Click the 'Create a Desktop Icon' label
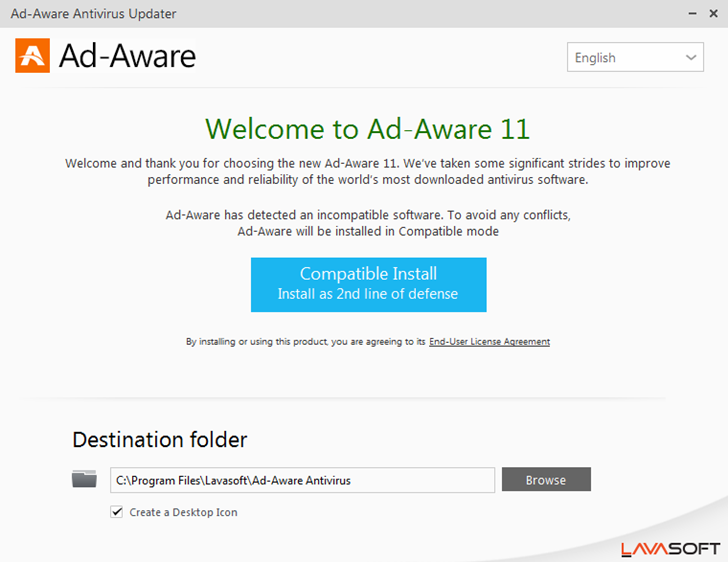 tap(183, 512)
